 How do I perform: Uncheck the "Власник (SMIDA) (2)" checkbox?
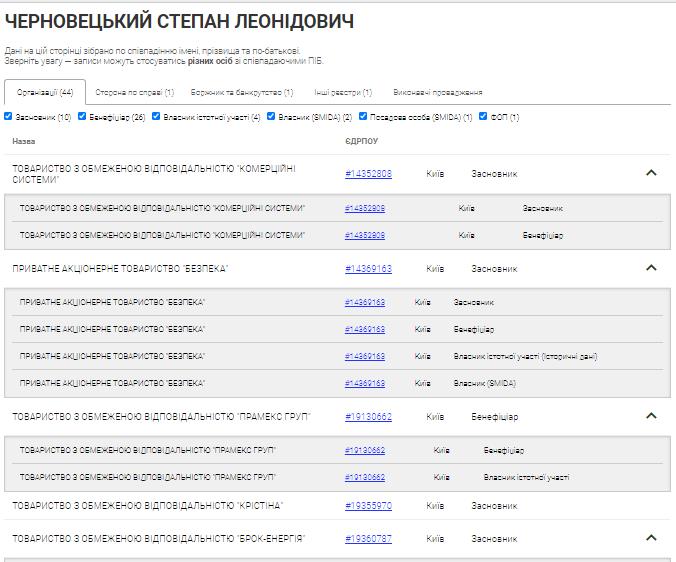(272, 117)
